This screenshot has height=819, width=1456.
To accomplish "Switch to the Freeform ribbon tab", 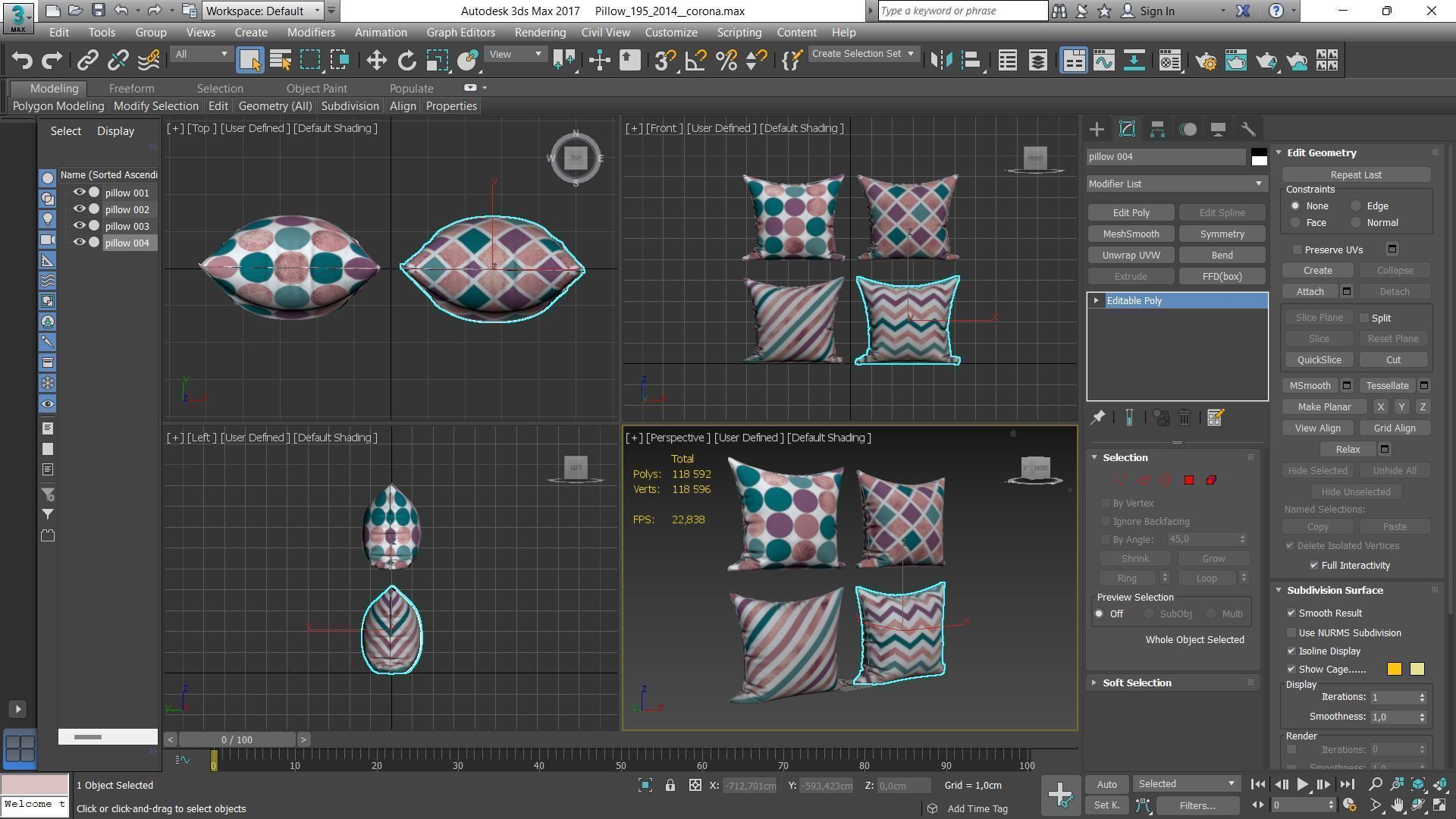I will 131,89.
